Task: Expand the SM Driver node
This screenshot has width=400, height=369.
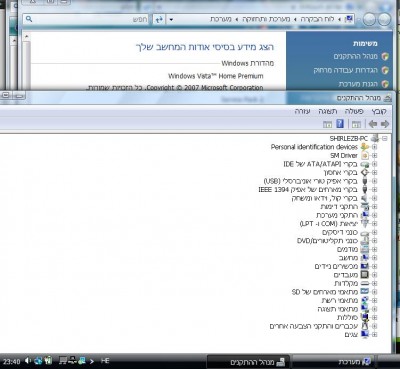Action: click(374, 156)
